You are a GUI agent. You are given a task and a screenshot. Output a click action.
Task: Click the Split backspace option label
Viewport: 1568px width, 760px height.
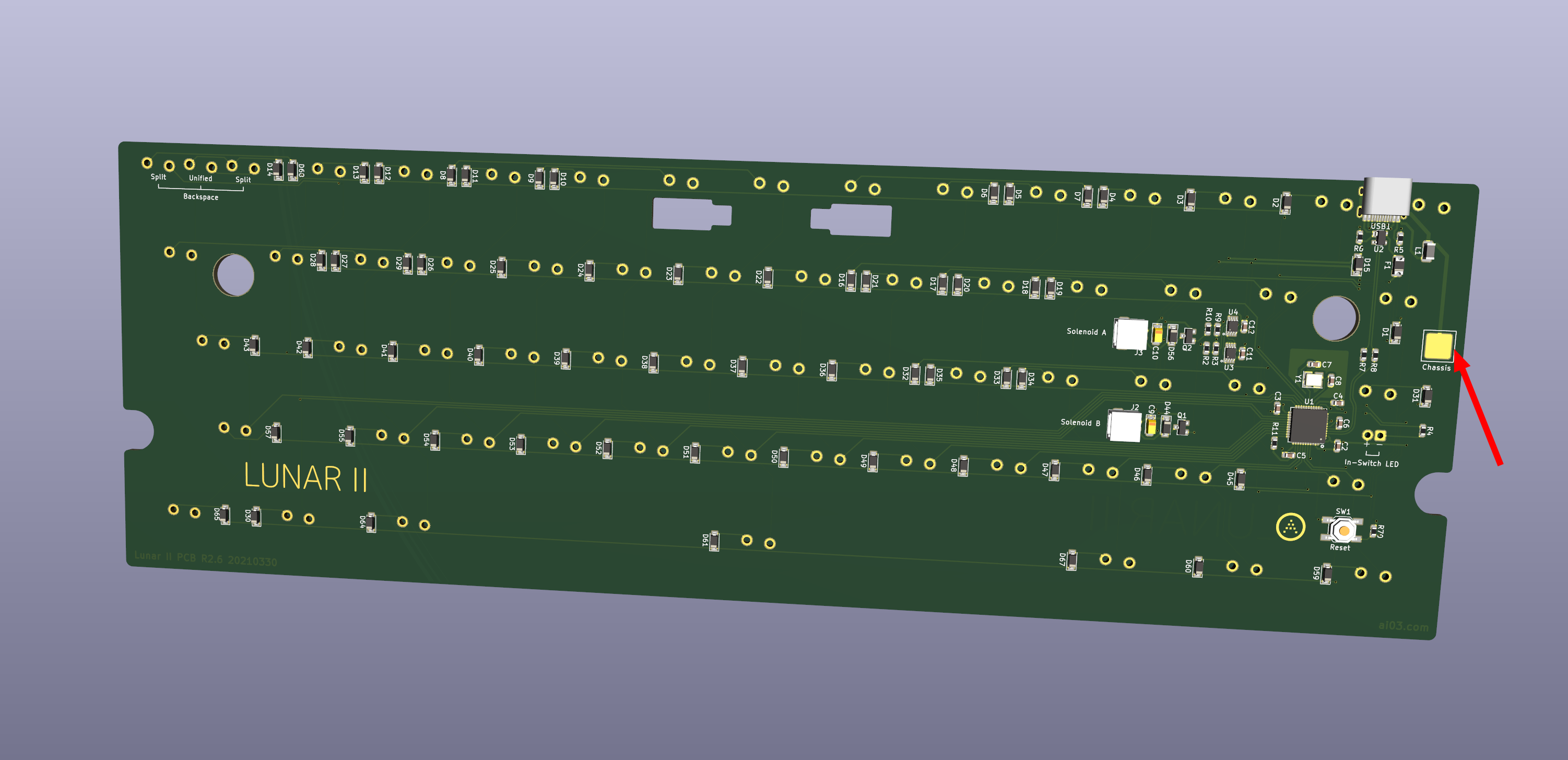[x=158, y=177]
